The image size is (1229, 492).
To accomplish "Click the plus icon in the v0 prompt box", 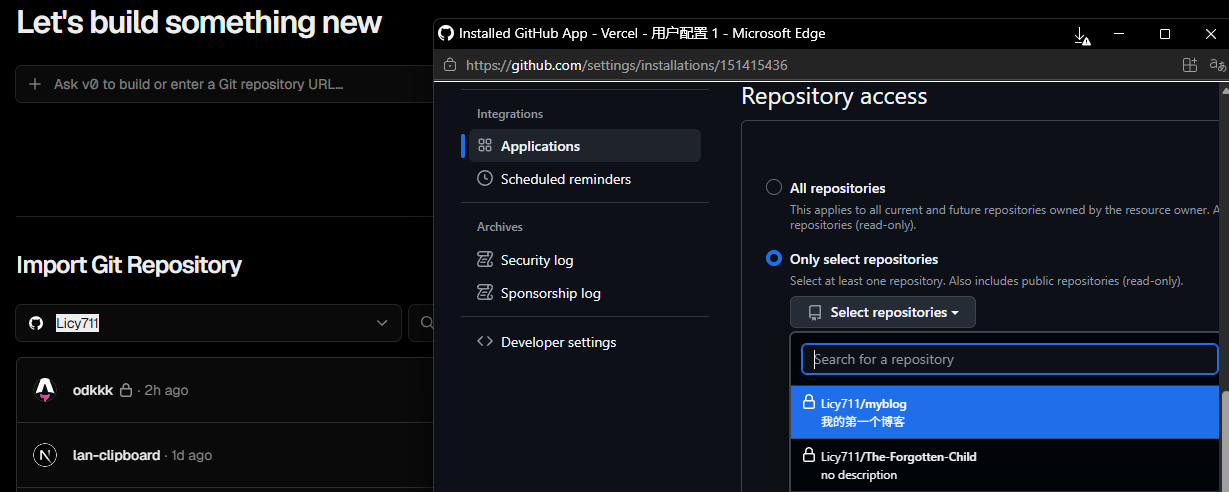I will 35,84.
